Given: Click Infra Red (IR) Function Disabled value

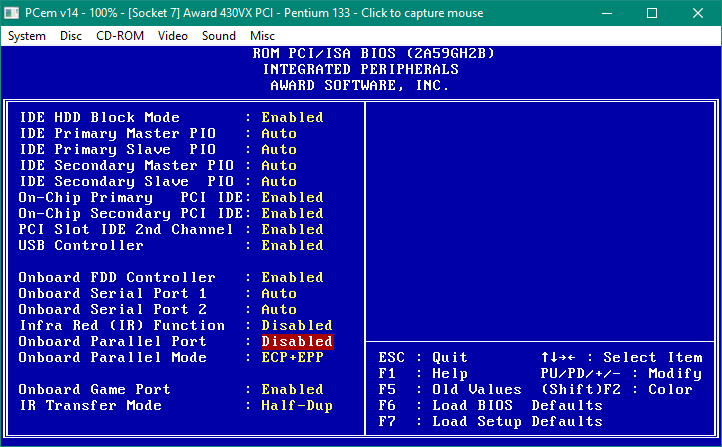Looking at the screenshot, I should [297, 325].
